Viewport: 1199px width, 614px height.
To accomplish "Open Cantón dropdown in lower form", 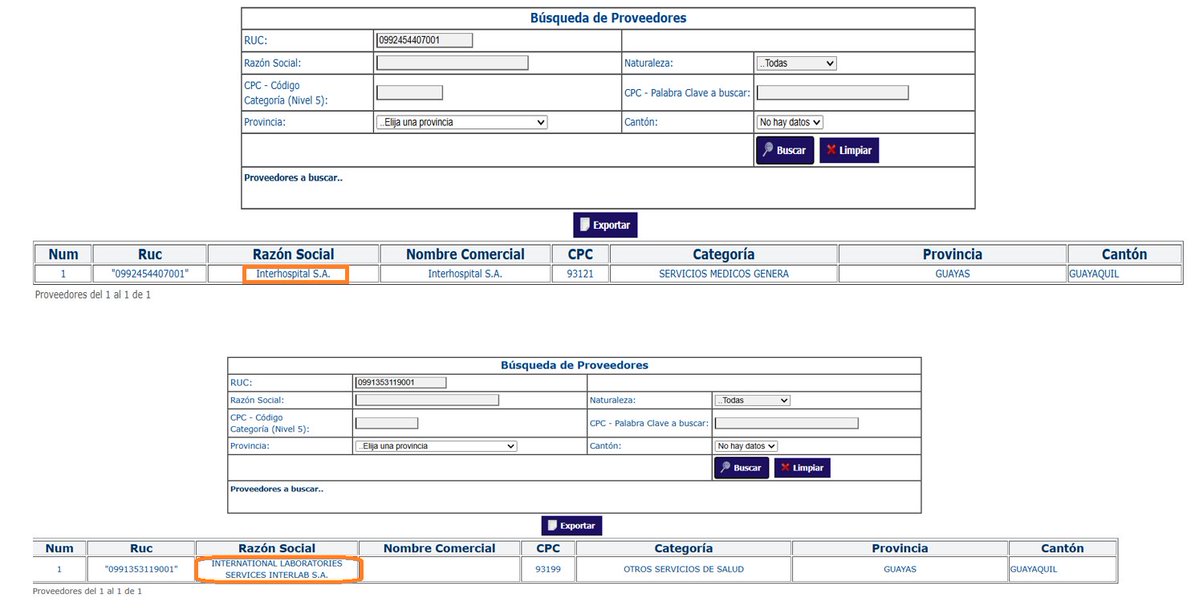I will click(746, 446).
